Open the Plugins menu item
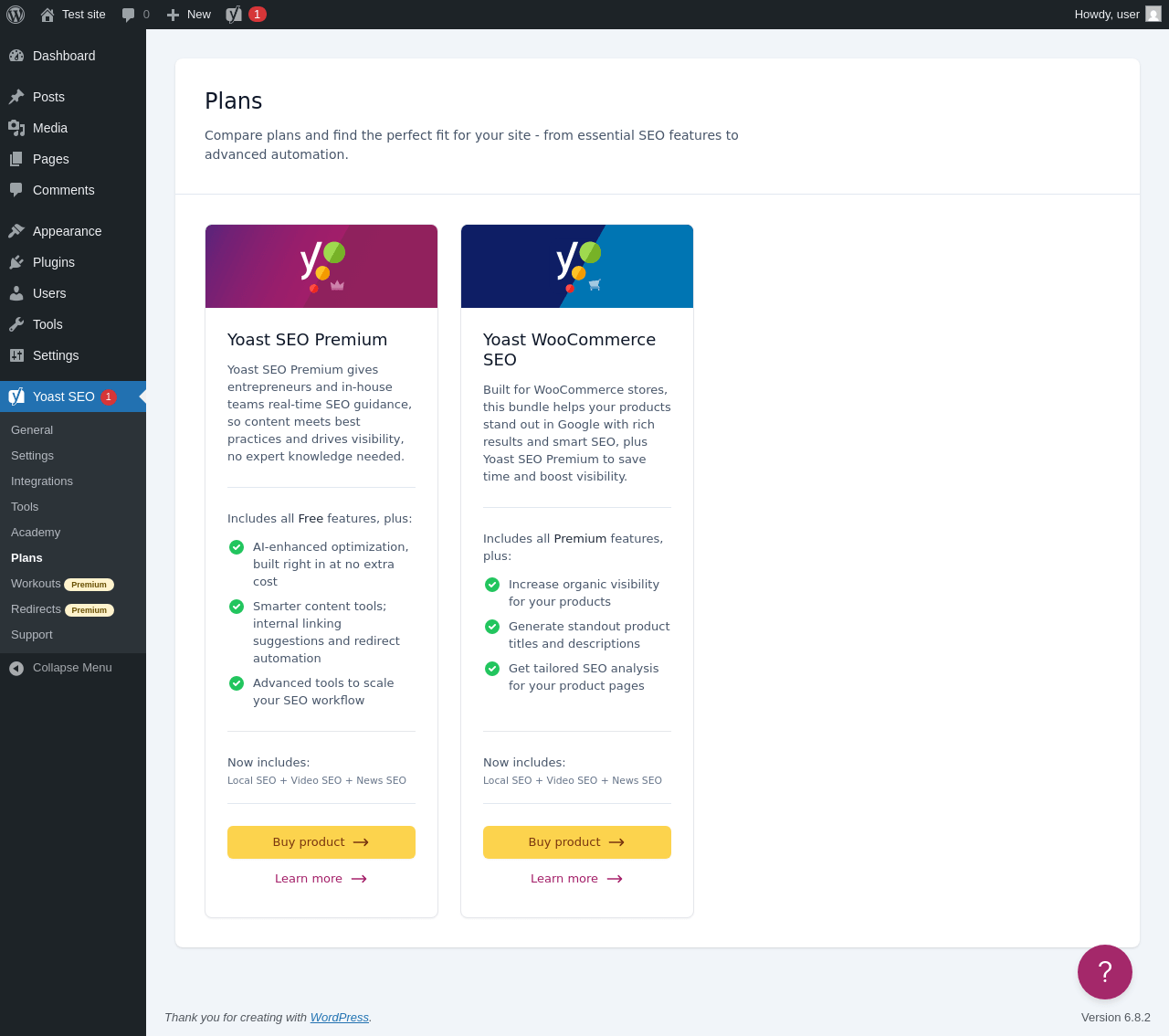 tap(73, 262)
